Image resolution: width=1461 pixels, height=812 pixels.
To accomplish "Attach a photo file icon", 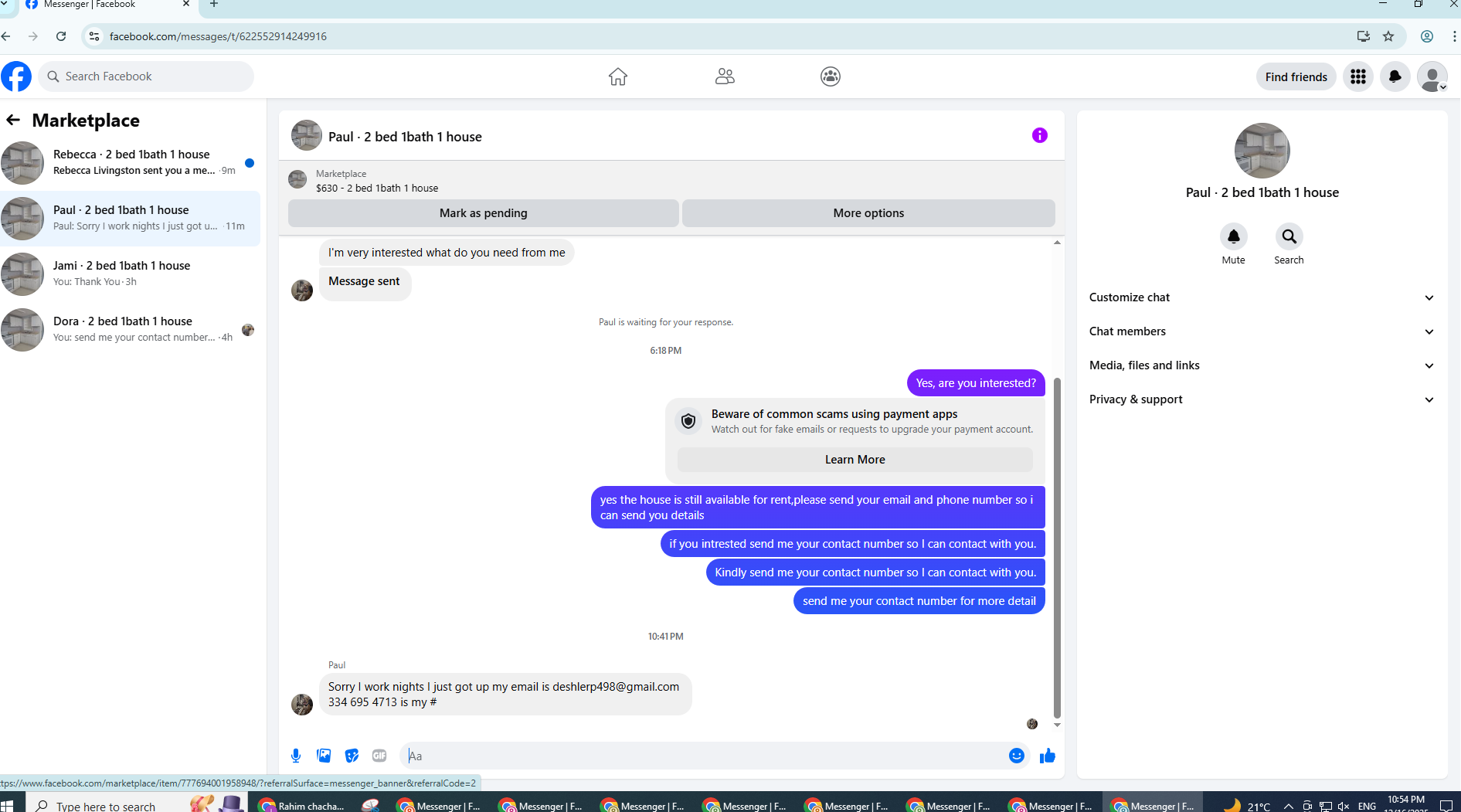I will click(x=324, y=756).
